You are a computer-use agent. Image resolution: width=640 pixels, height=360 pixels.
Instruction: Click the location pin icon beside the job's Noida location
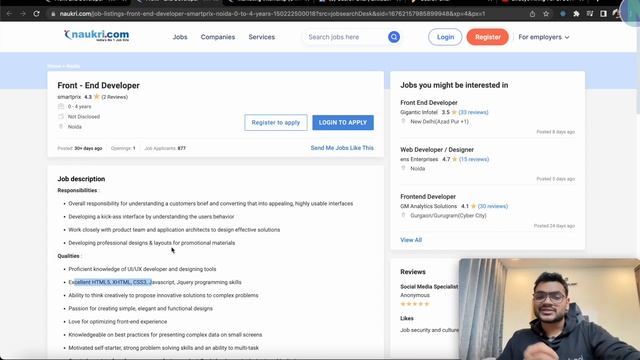[61, 127]
